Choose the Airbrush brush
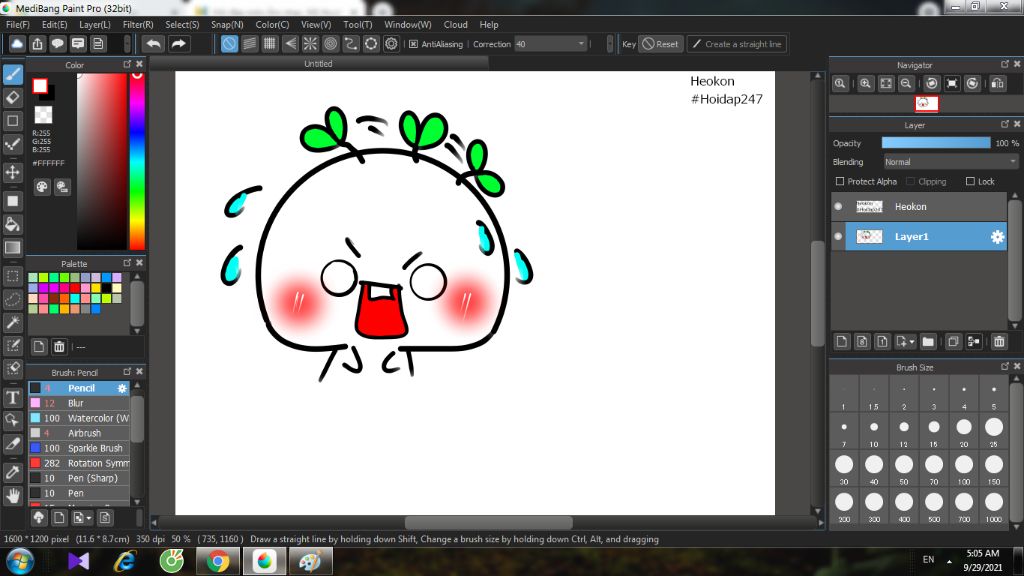The image size is (1024, 576). [x=80, y=433]
